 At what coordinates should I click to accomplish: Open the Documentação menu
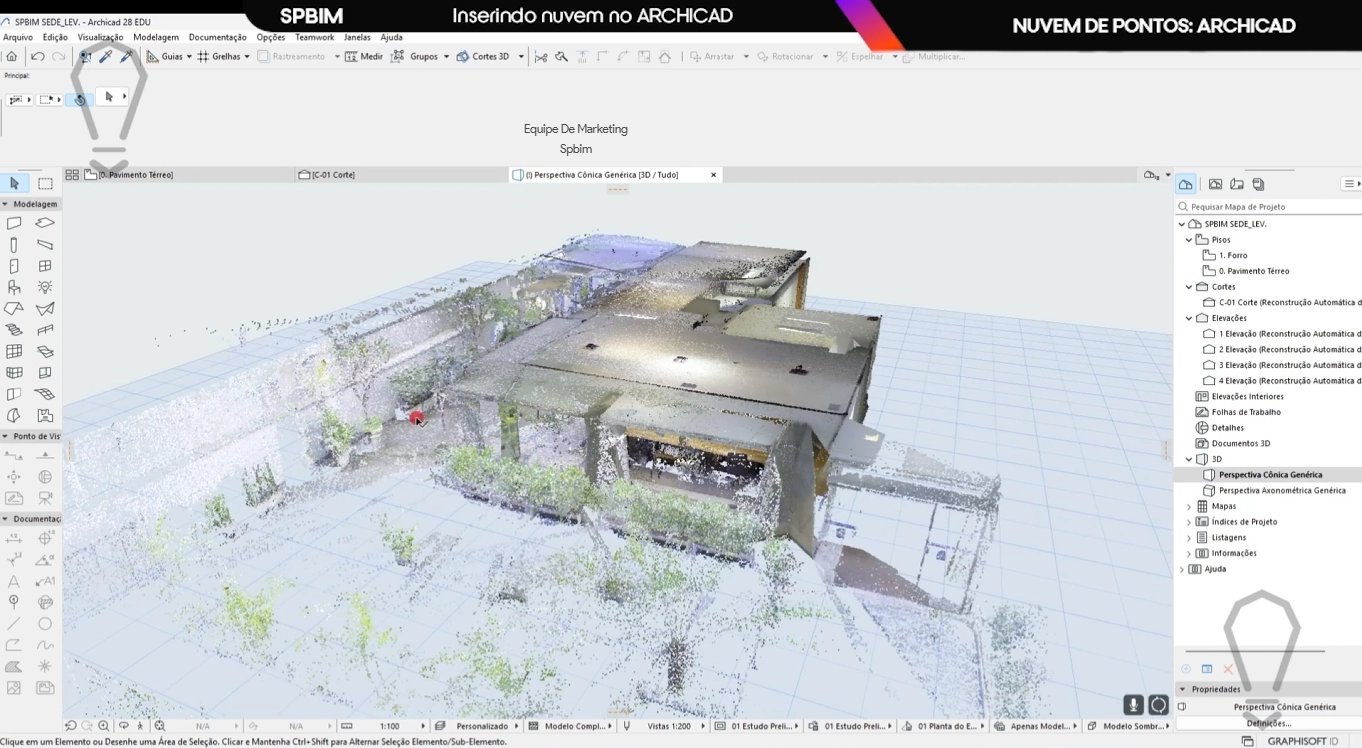click(217, 37)
